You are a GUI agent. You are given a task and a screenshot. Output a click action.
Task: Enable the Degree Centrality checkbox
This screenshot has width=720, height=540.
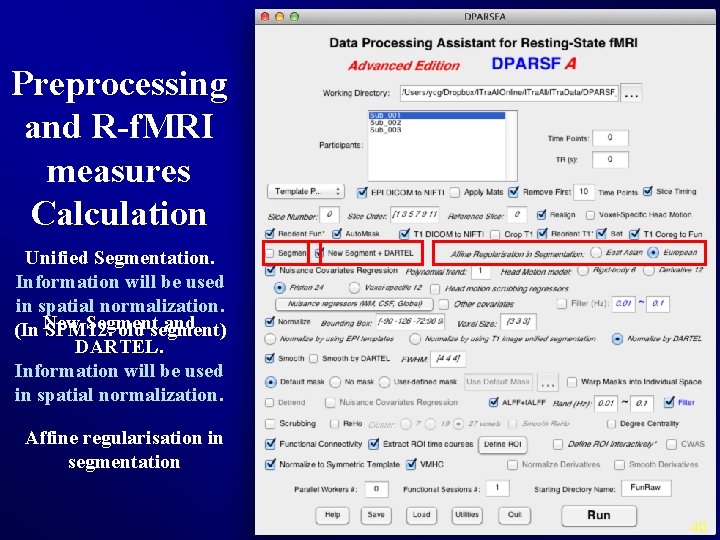(x=611, y=423)
